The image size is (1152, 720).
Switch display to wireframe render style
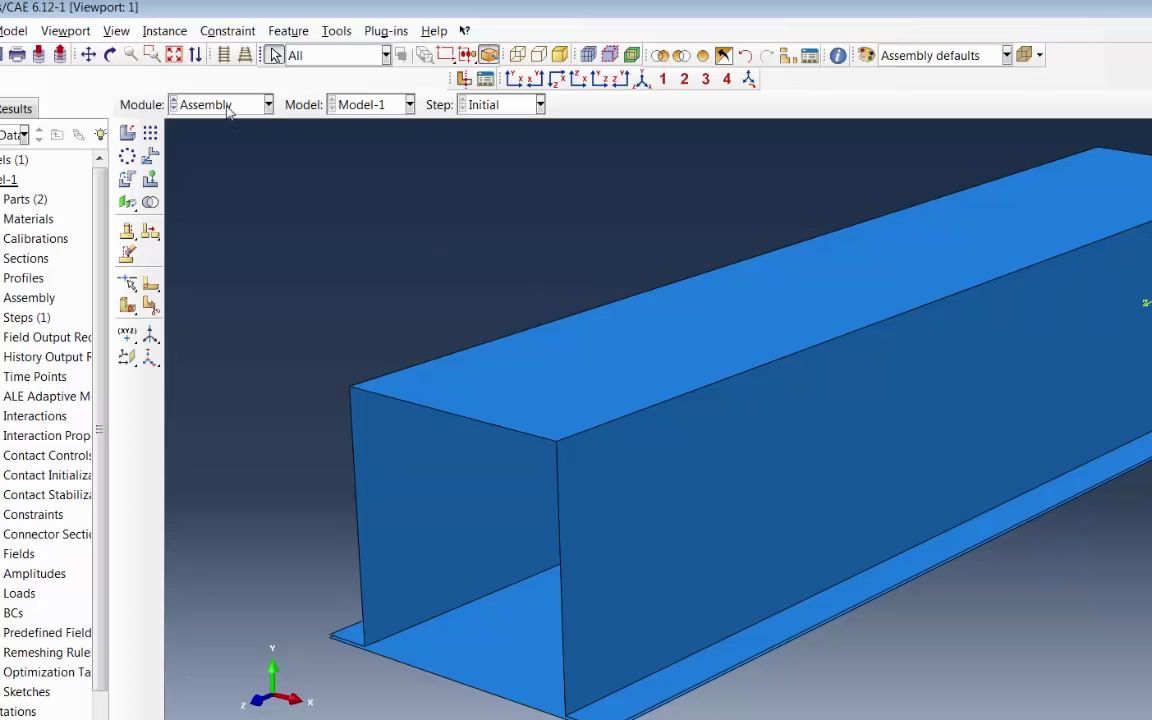click(515, 54)
